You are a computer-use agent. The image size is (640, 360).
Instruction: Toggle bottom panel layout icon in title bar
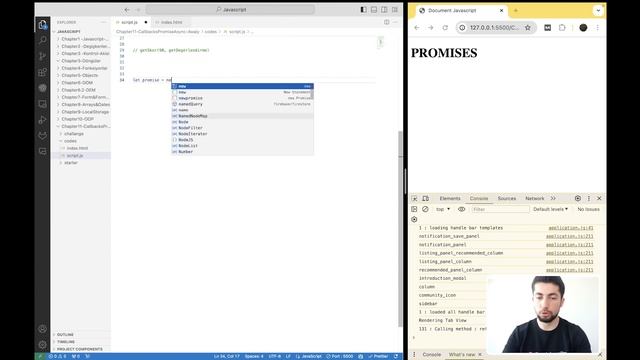(374, 9)
